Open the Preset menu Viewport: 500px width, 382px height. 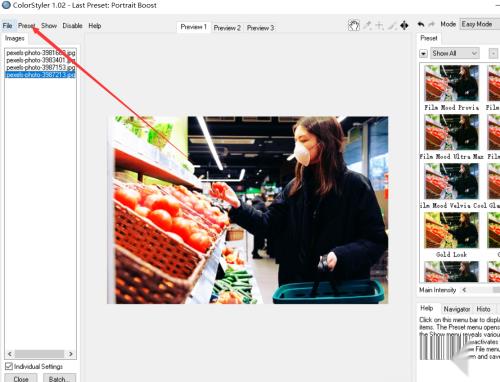point(26,26)
